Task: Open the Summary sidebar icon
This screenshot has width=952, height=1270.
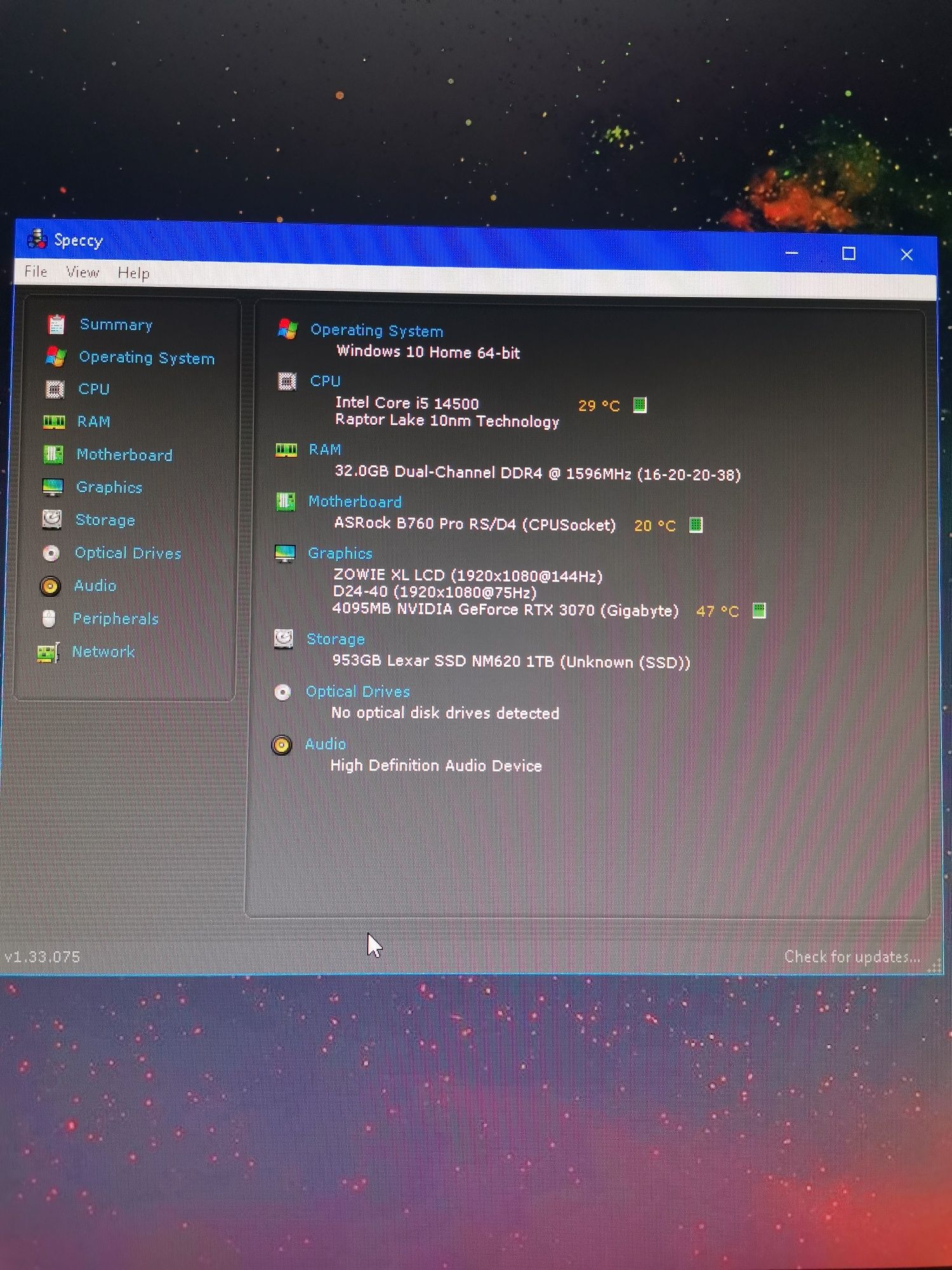Action: (x=56, y=324)
